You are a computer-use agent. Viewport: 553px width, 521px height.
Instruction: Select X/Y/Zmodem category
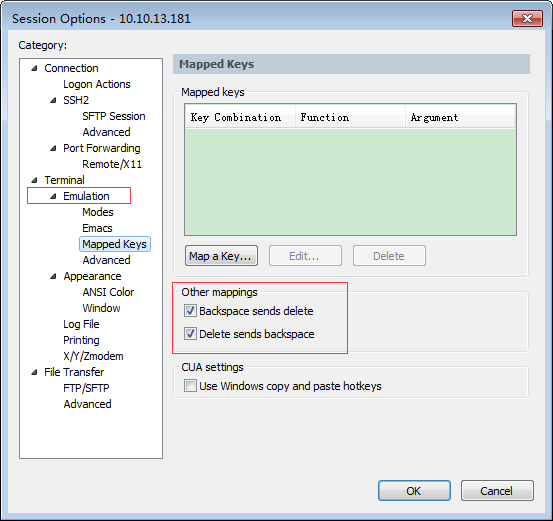(93, 356)
